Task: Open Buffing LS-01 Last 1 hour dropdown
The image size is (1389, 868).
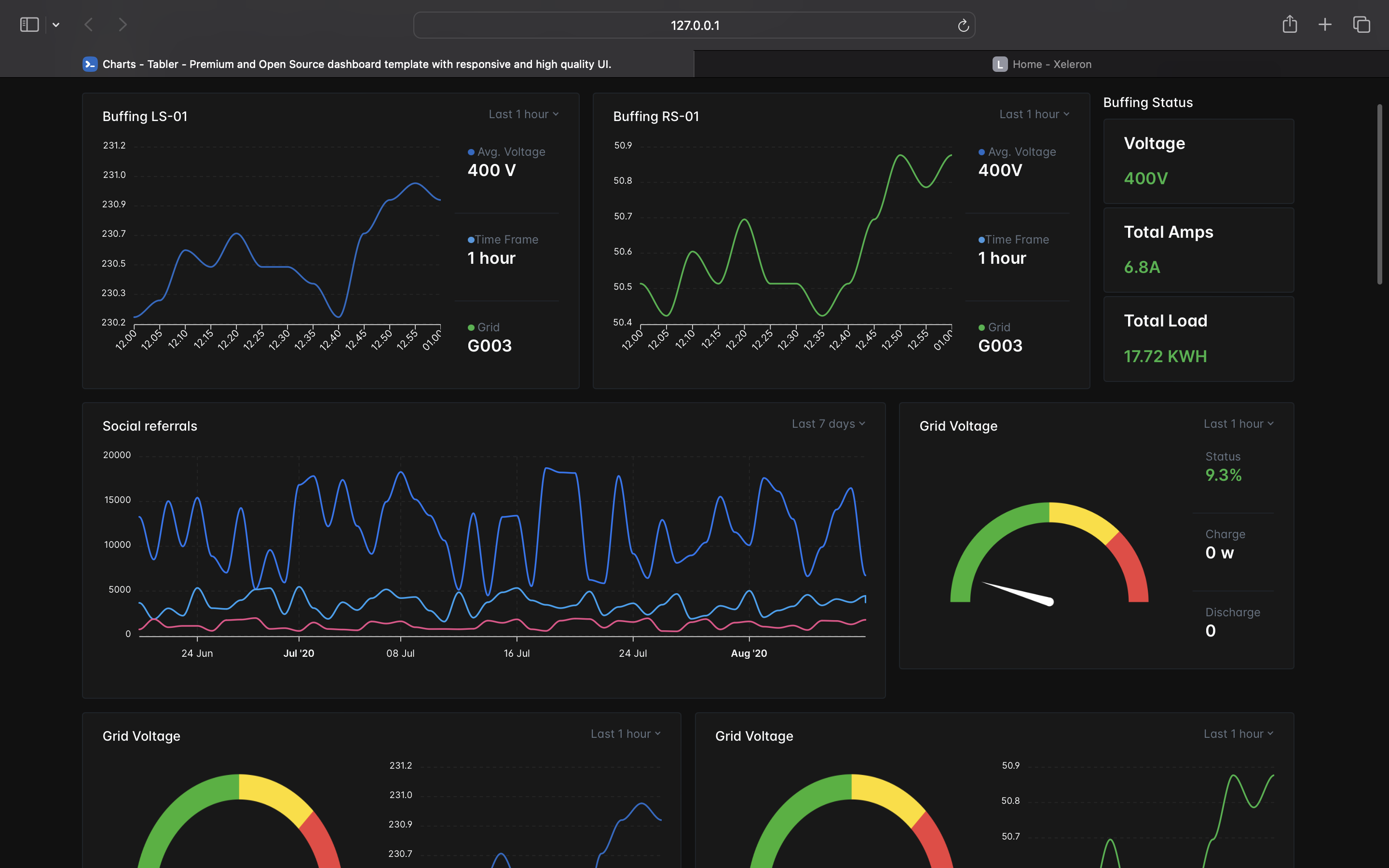Action: (523, 114)
